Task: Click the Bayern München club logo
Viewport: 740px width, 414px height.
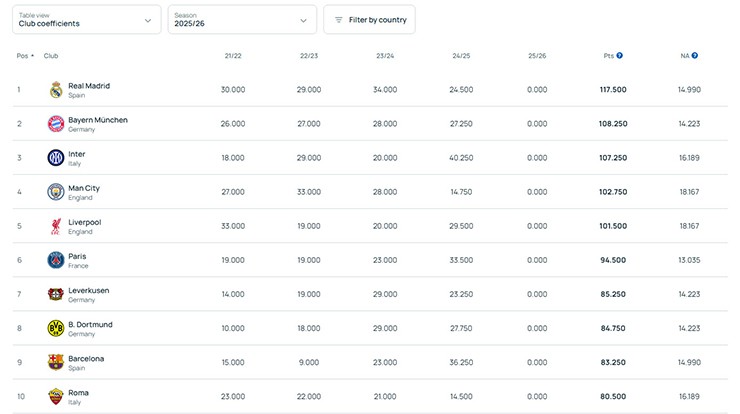Action: (x=56, y=124)
